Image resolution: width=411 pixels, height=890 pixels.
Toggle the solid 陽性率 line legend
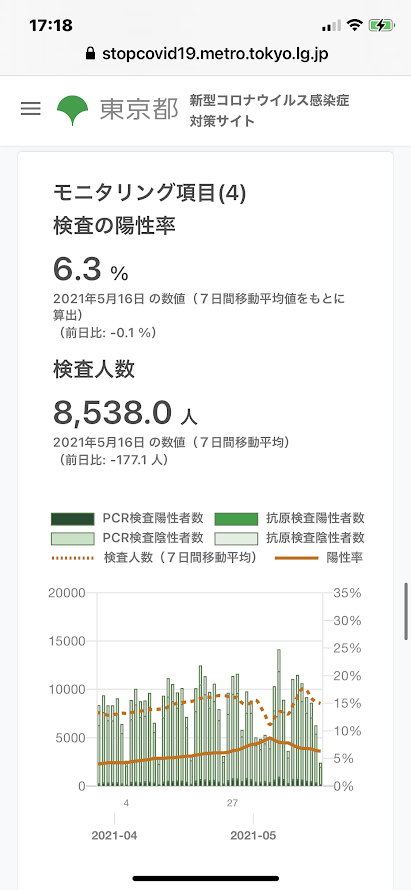pyautogui.click(x=320, y=558)
